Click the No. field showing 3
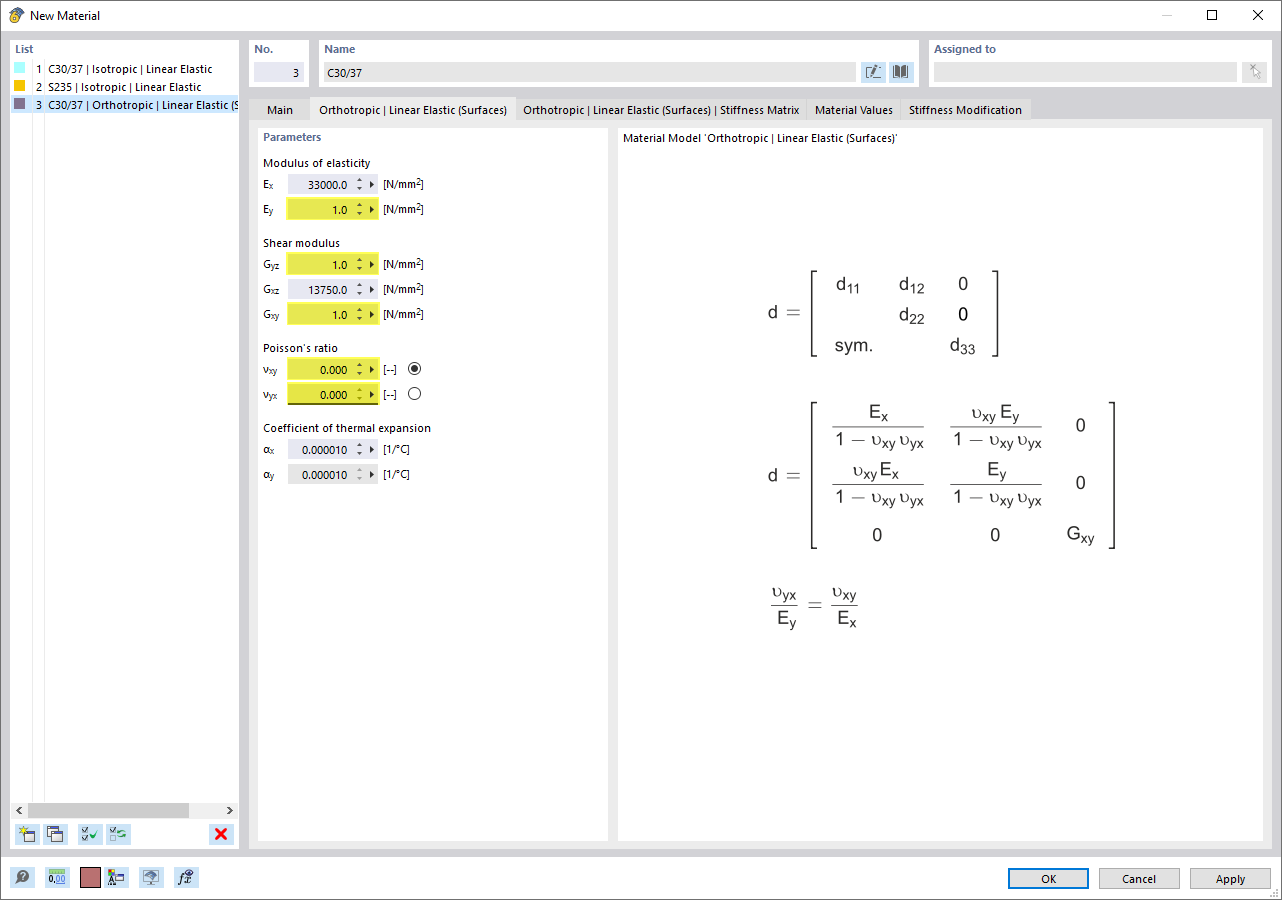Image resolution: width=1282 pixels, height=900 pixels. tap(278, 72)
